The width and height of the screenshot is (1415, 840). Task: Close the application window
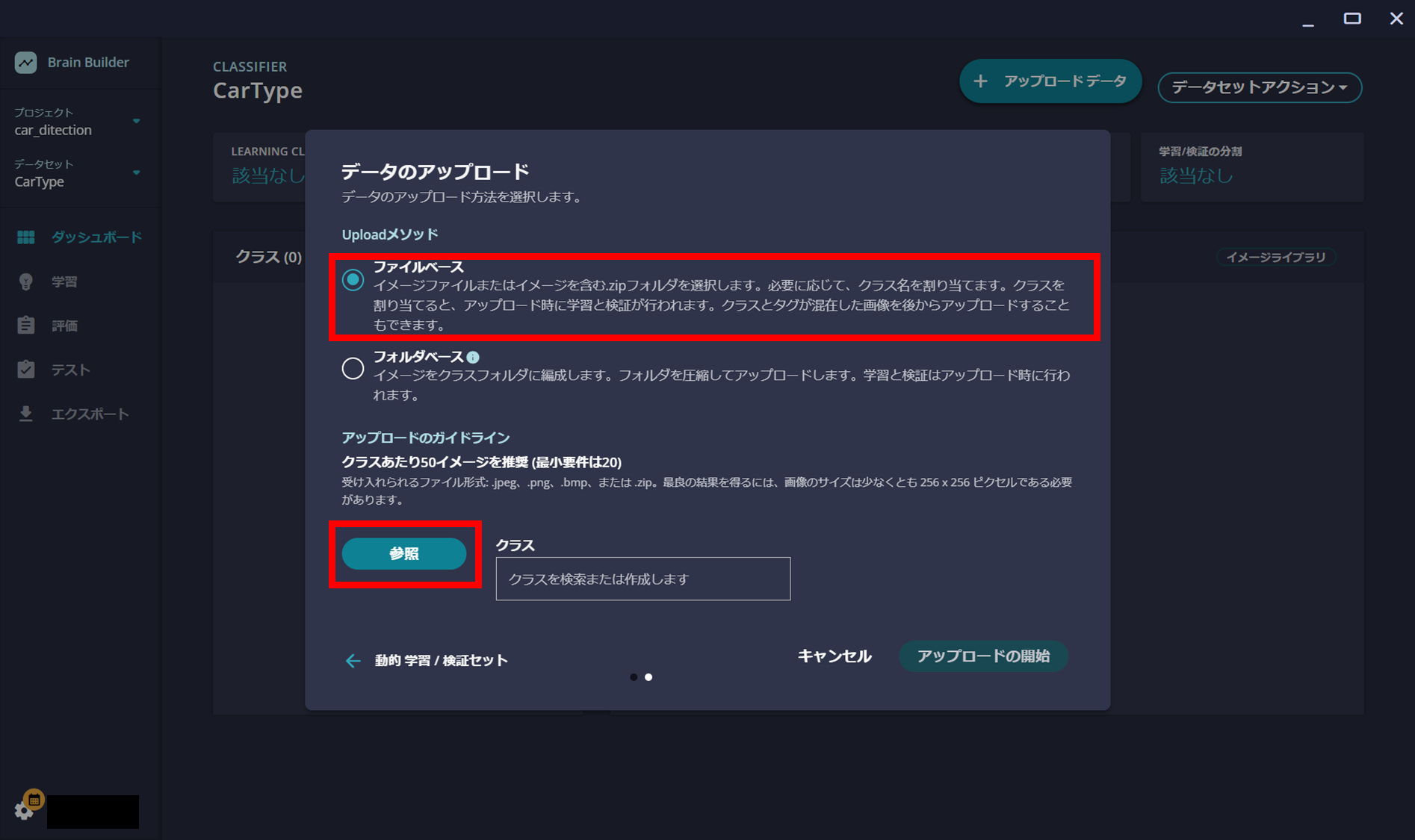[1396, 19]
